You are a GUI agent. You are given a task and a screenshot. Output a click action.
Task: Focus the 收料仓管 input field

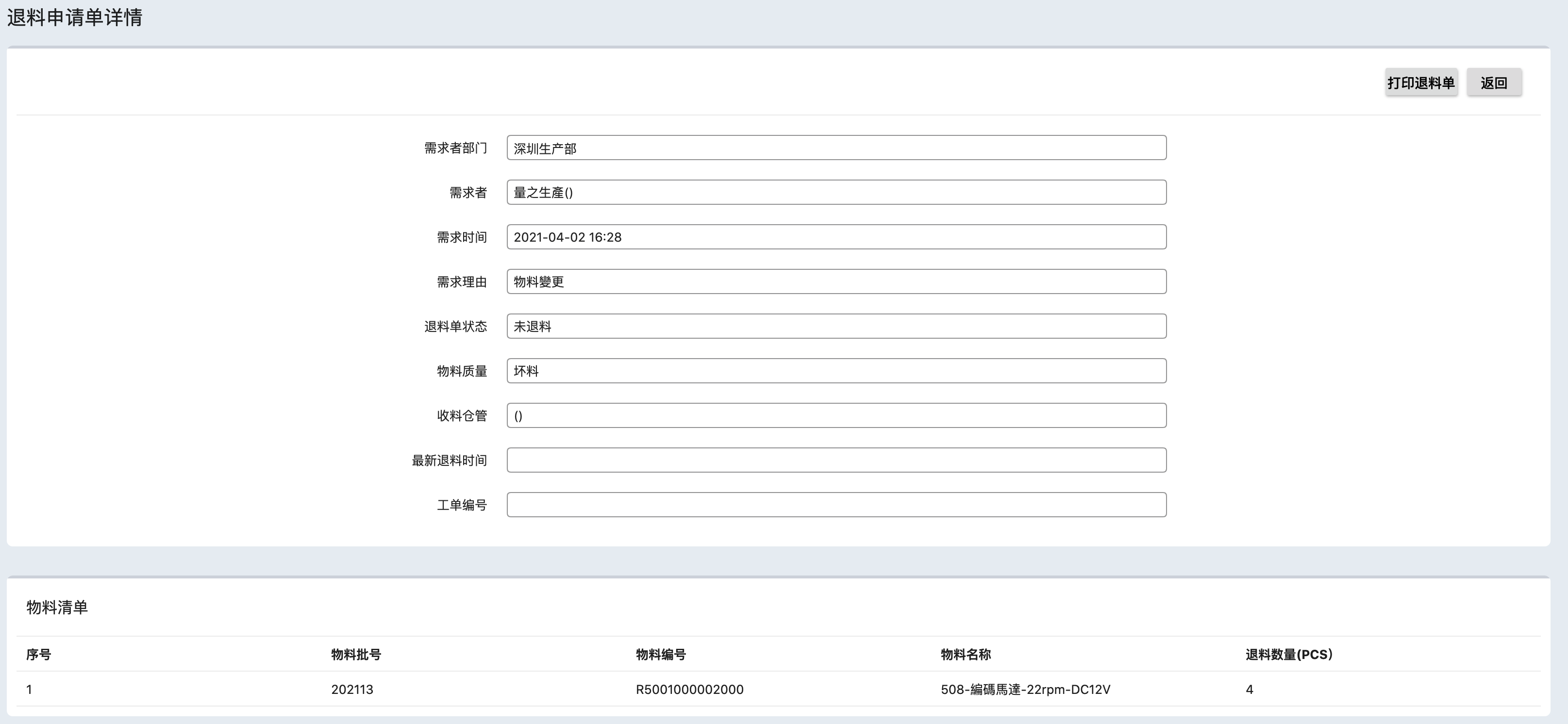click(836, 415)
